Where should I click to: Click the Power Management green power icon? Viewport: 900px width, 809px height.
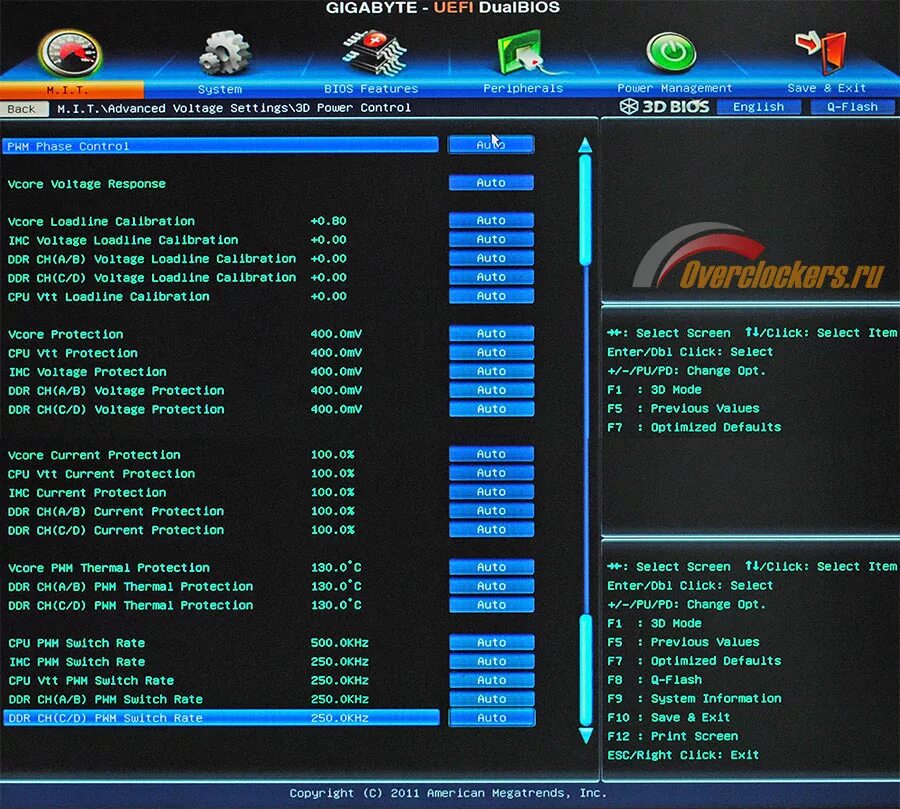point(672,51)
